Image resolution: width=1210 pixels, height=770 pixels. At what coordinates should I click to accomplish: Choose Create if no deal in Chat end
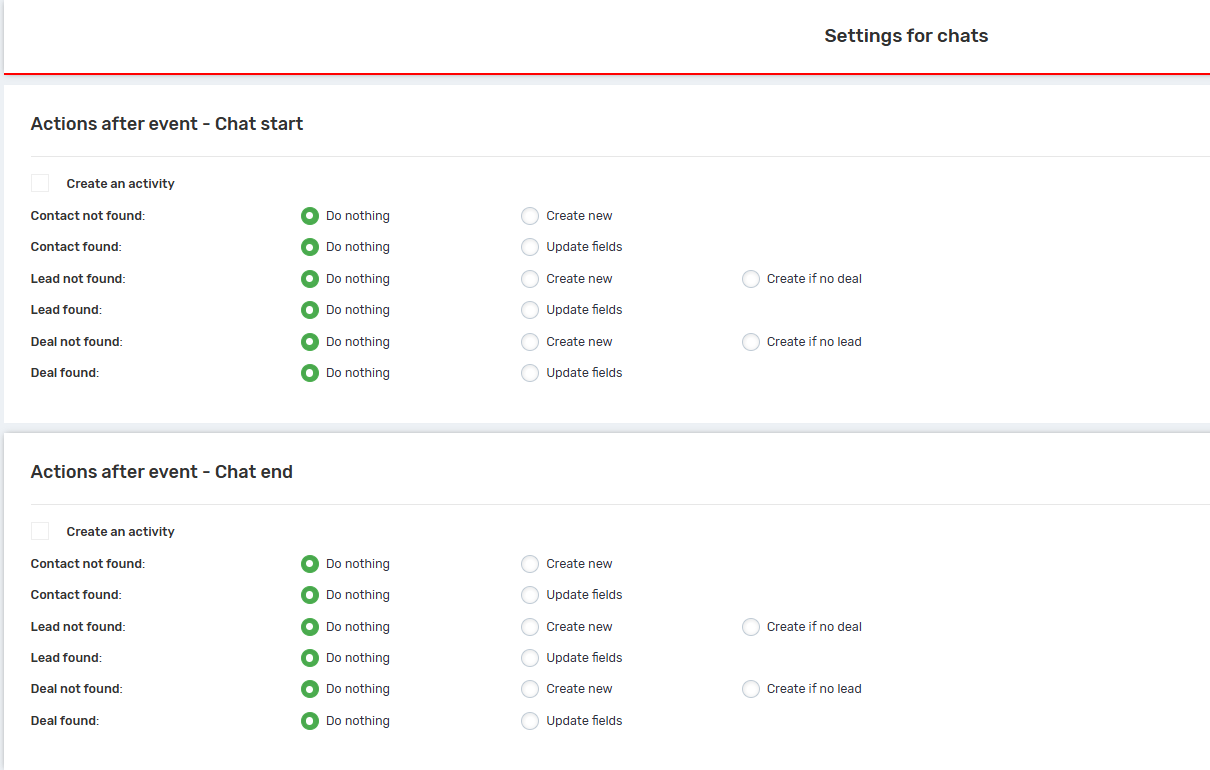point(750,627)
